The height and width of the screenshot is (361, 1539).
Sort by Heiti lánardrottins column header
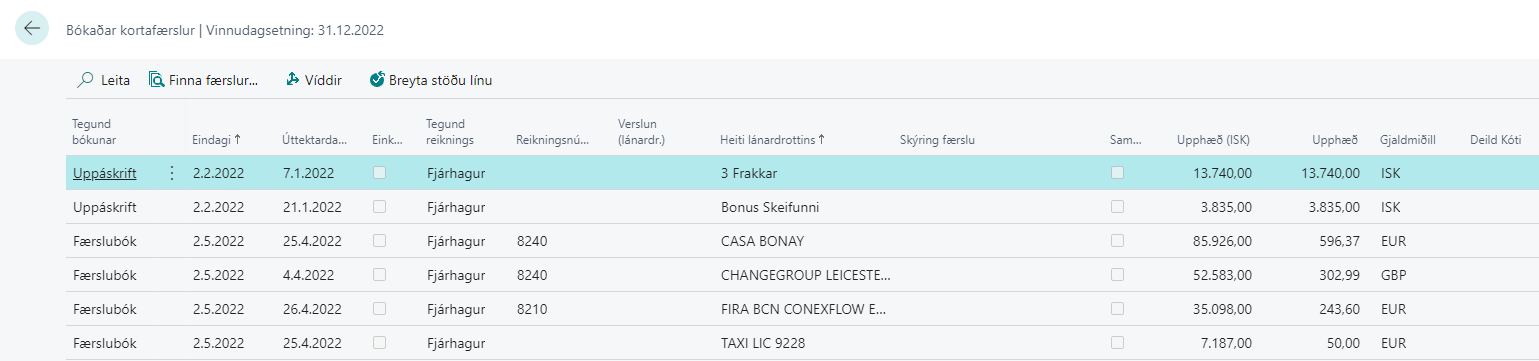[772, 140]
